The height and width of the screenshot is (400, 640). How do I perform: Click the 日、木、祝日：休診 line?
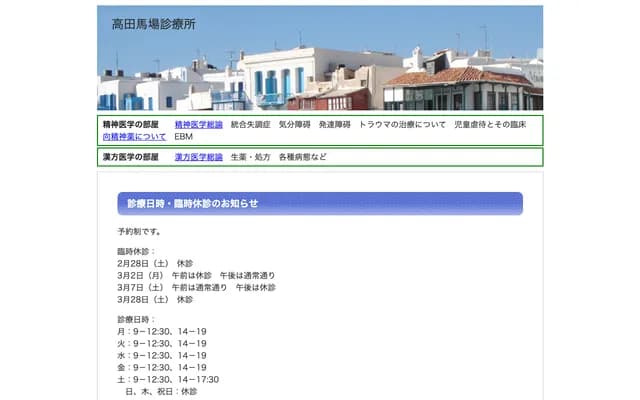[161, 391]
